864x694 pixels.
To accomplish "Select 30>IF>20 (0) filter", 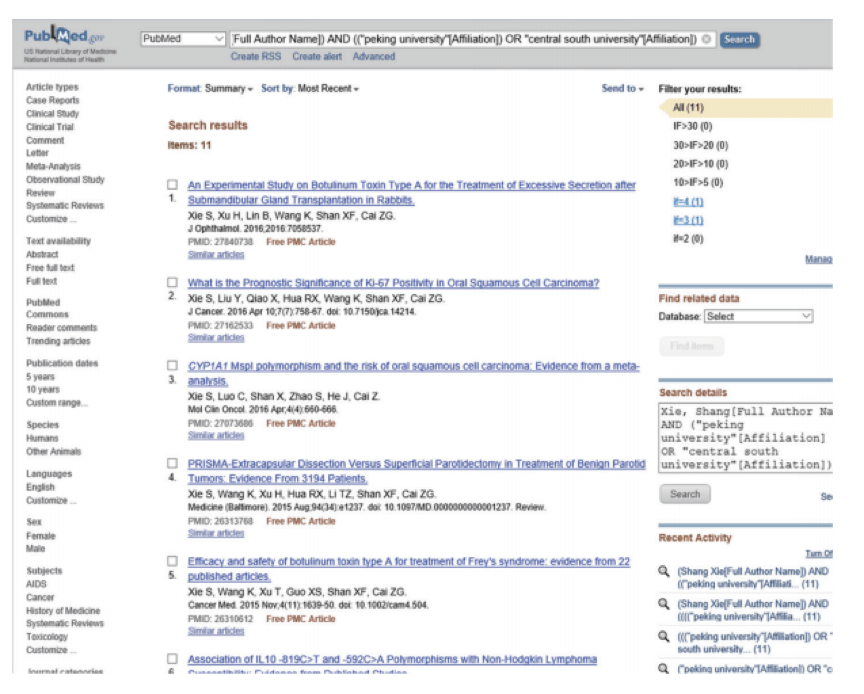I will pos(700,146).
